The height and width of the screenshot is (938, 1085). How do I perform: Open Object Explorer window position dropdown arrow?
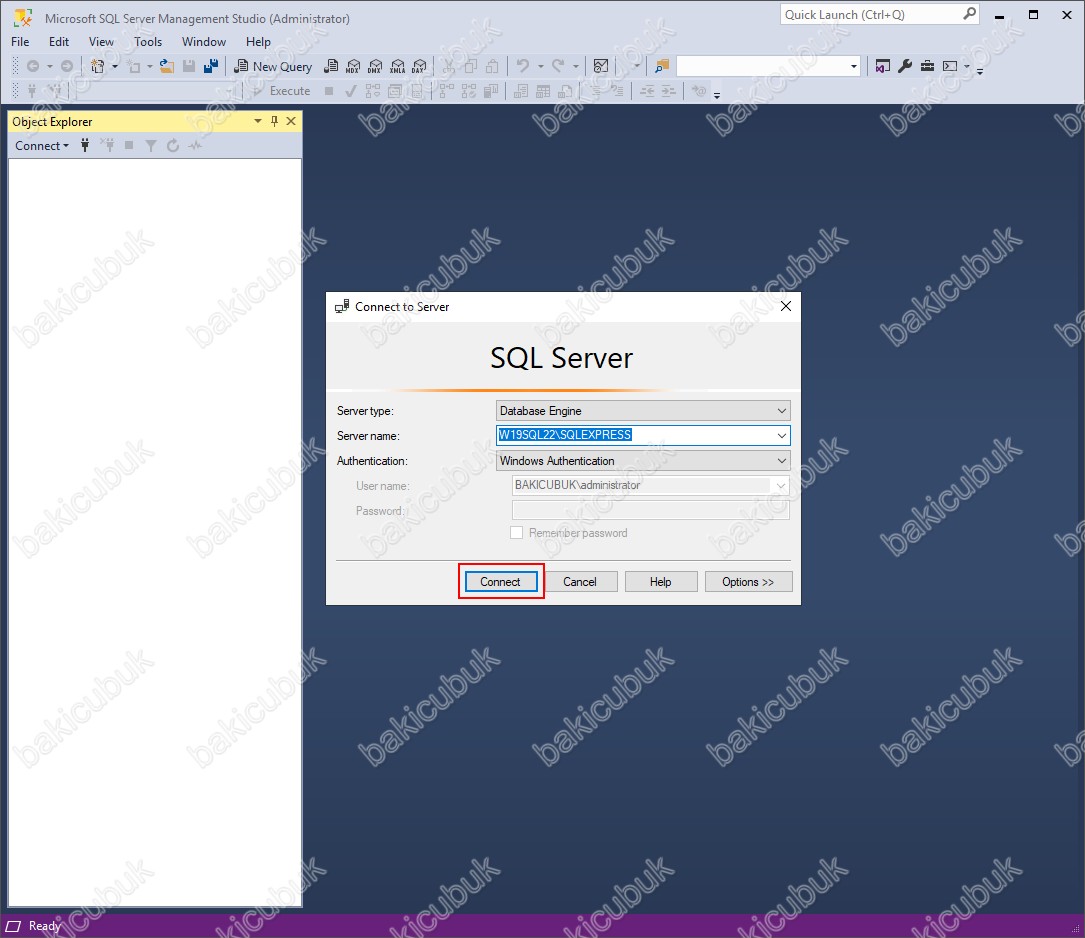pyautogui.click(x=257, y=122)
